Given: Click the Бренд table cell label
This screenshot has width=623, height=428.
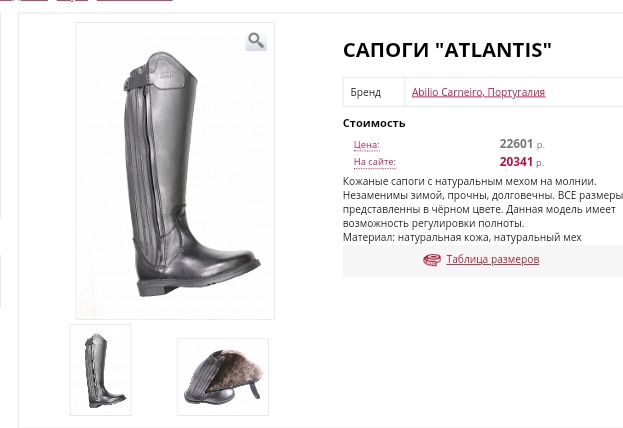Looking at the screenshot, I should click(x=365, y=92).
